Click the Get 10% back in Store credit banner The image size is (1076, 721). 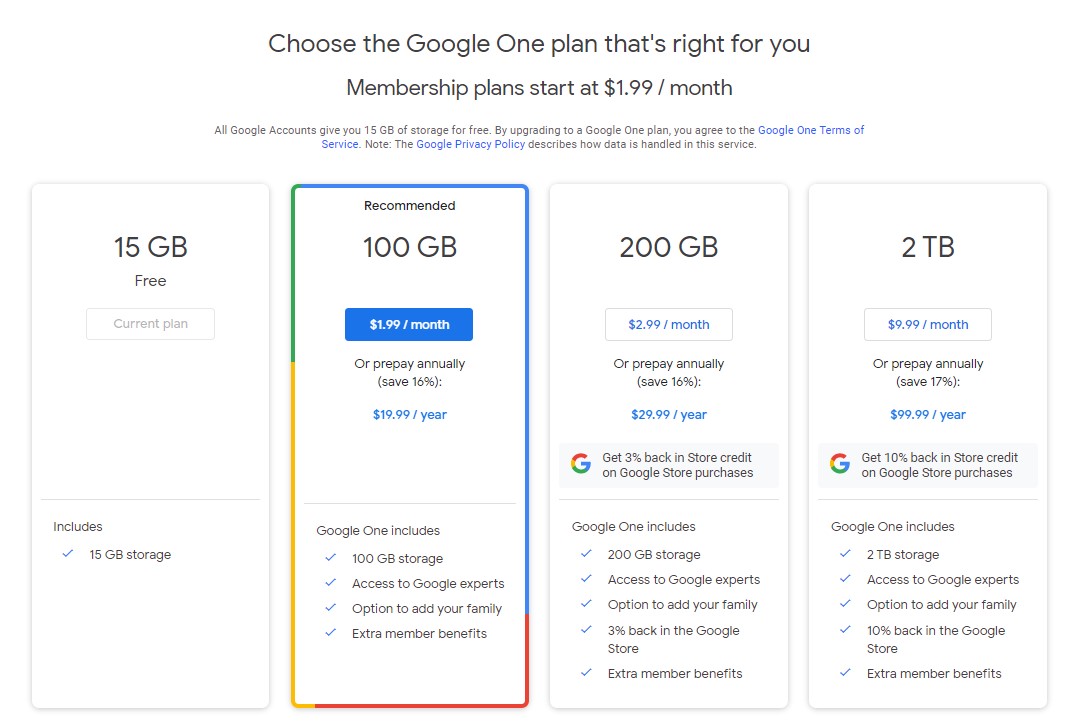928,465
